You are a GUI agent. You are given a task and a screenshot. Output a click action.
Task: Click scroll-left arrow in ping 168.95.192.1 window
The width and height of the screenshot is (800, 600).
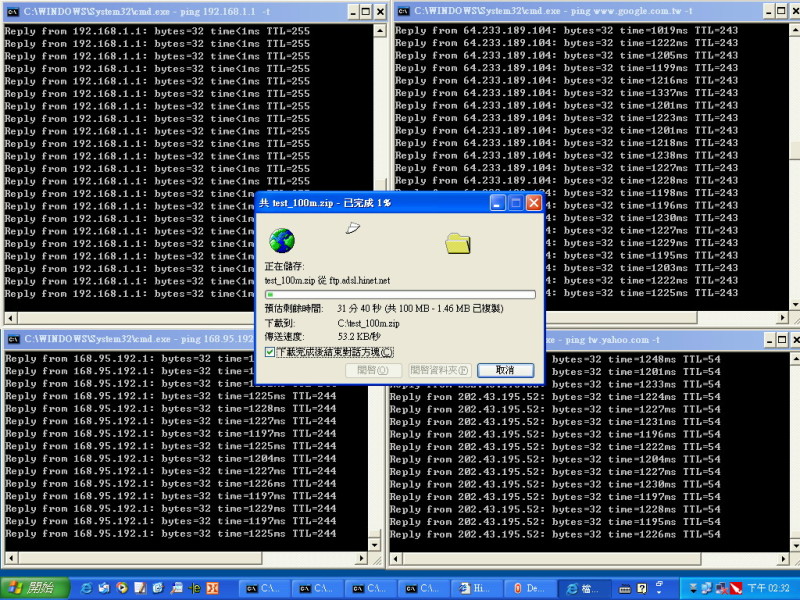pos(11,558)
